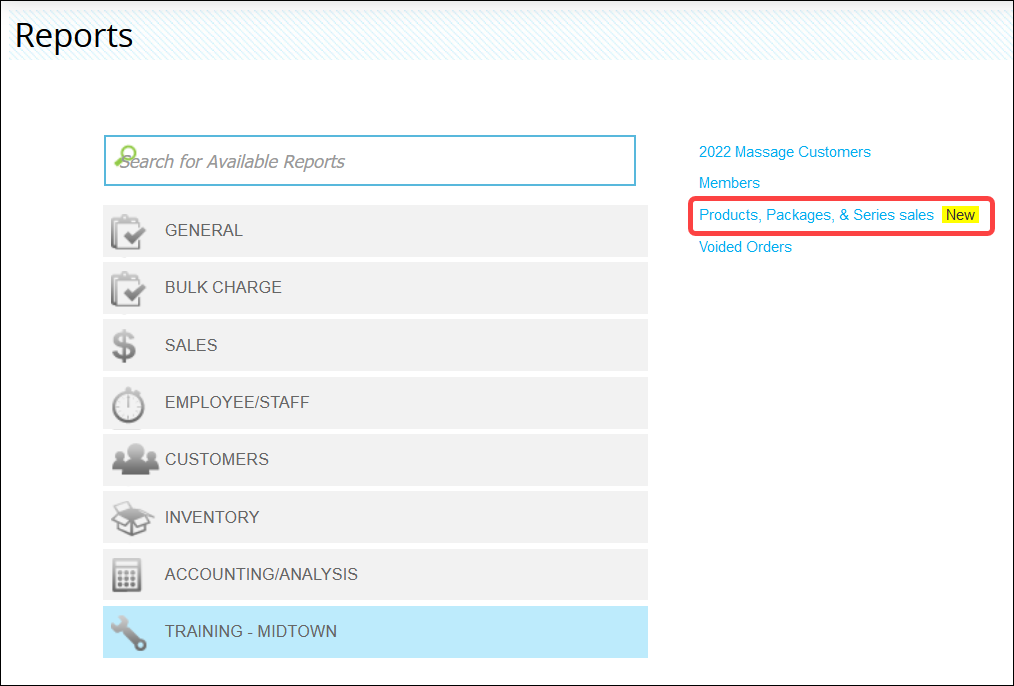Open the Voided Orders report
This screenshot has width=1014, height=686.
coord(745,247)
